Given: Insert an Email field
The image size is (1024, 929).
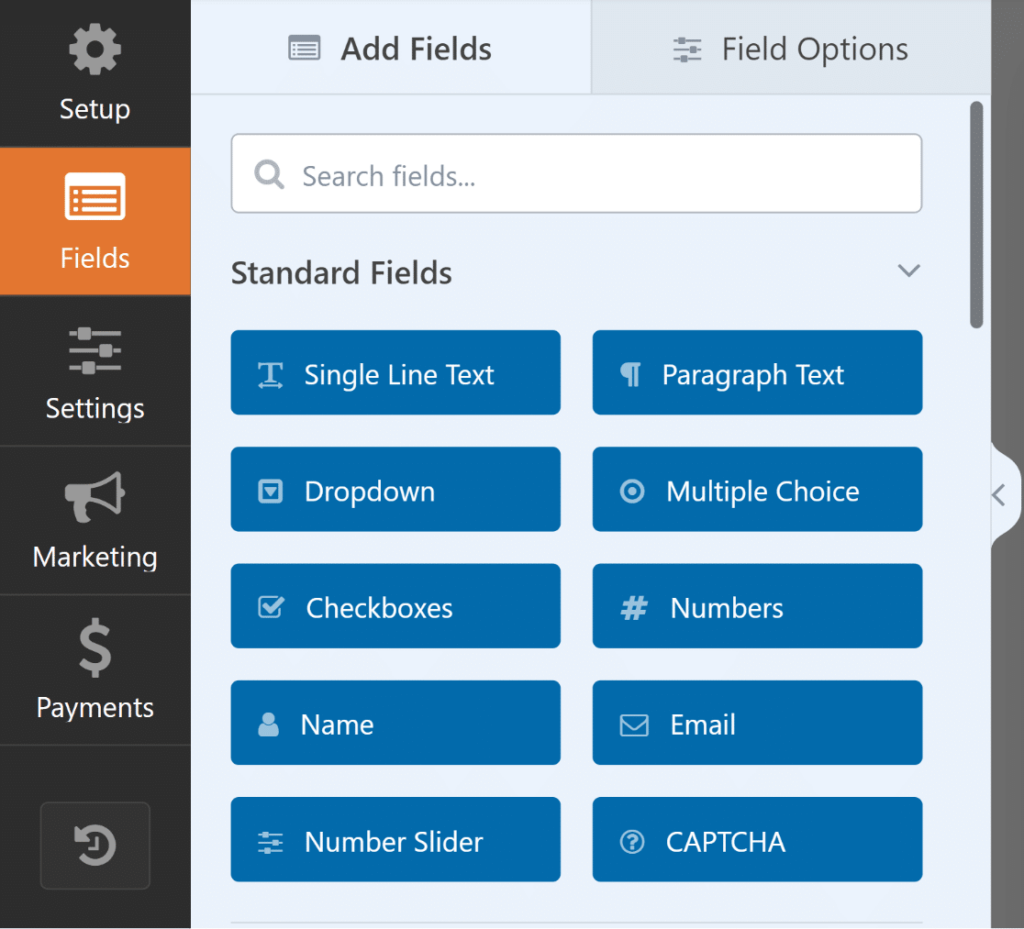Looking at the screenshot, I should click(x=757, y=722).
